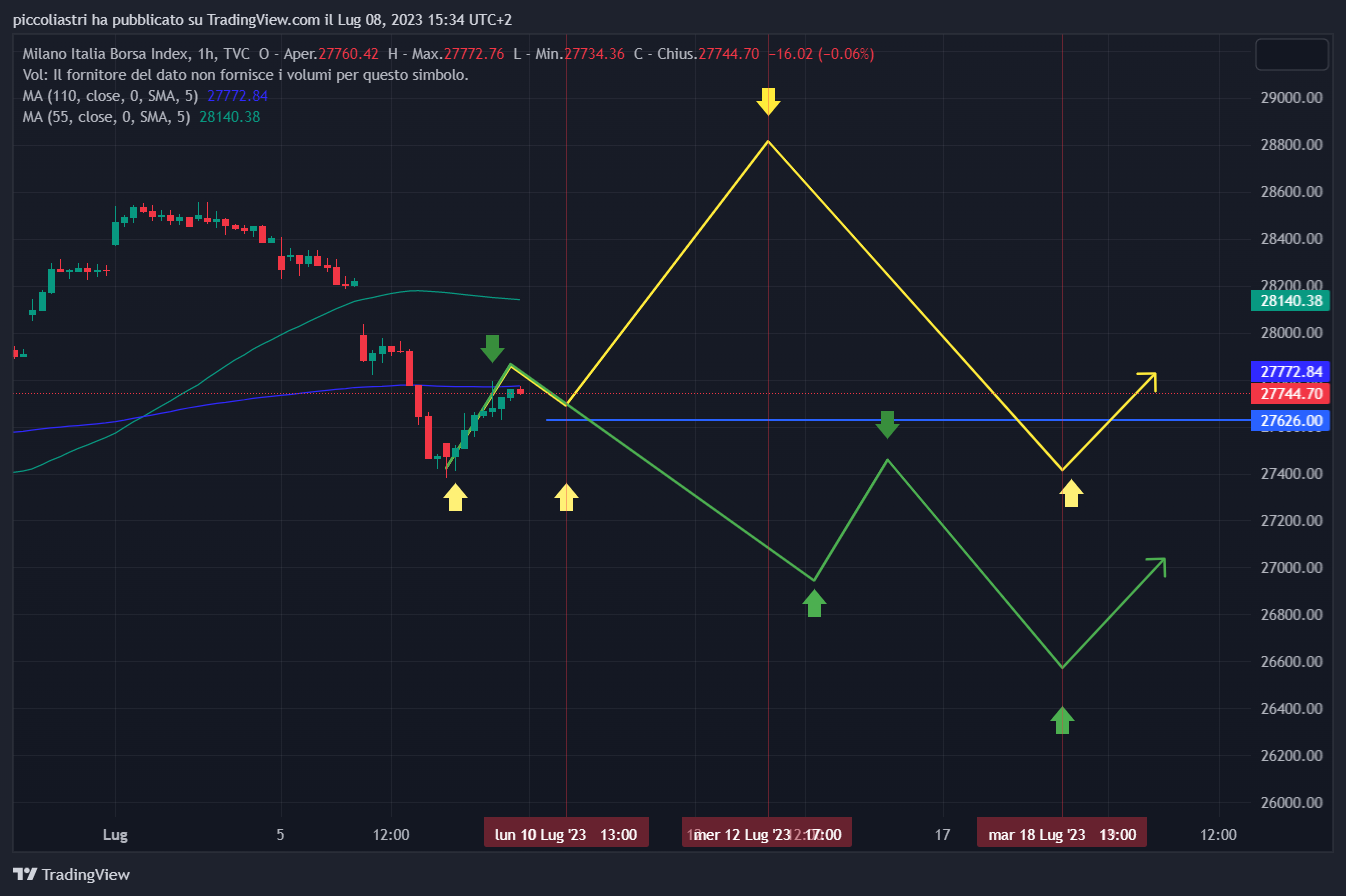This screenshot has height=896, width=1346.
Task: Click the green 28140.38 price label
Action: click(x=1290, y=300)
